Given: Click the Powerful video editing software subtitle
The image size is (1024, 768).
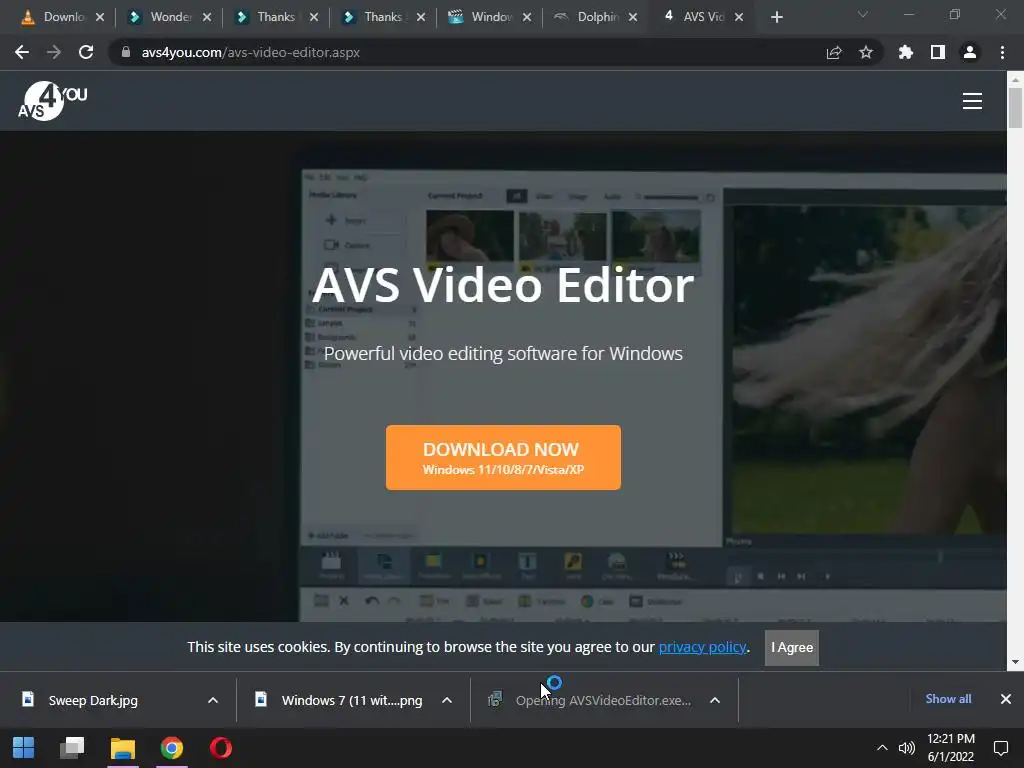Looking at the screenshot, I should tap(503, 353).
